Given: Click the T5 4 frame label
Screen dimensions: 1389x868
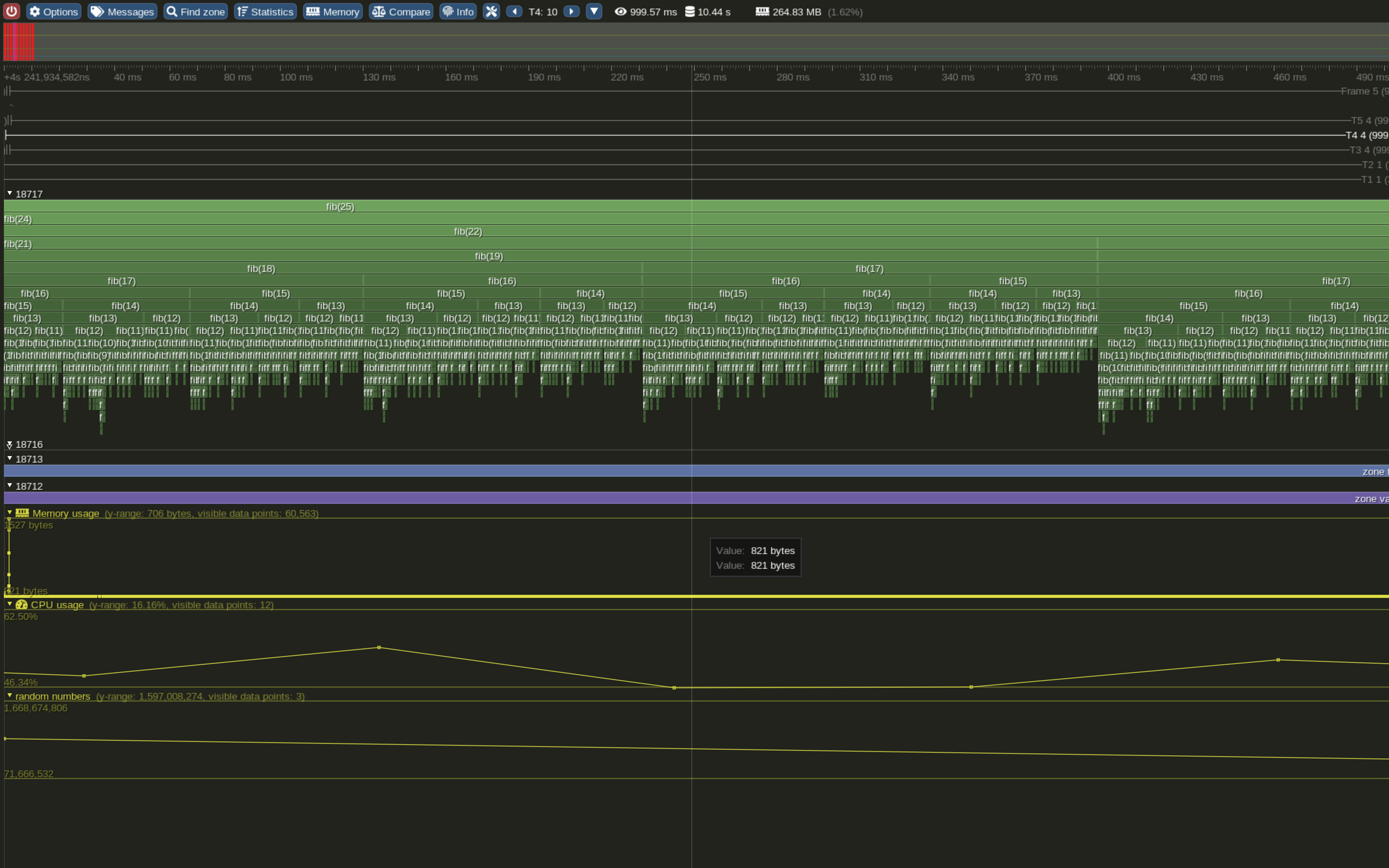Looking at the screenshot, I should coord(1370,121).
